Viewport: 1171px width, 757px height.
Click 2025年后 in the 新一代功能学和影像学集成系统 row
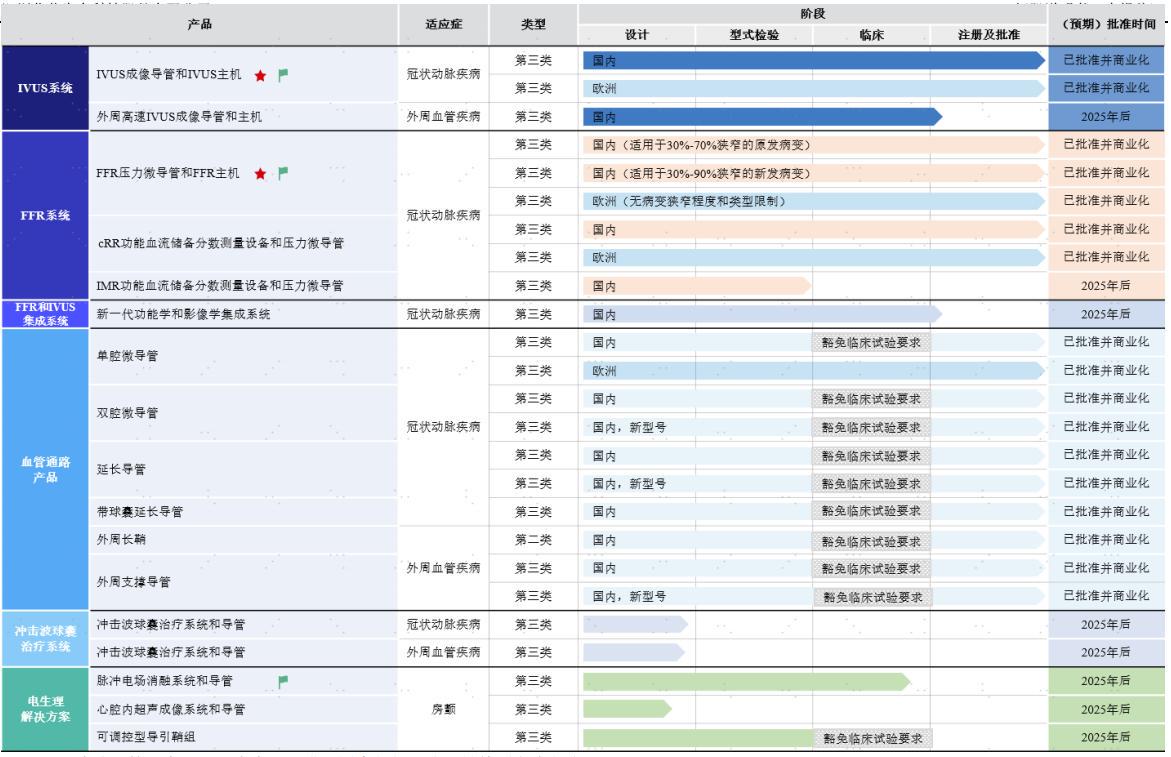tap(1105, 314)
